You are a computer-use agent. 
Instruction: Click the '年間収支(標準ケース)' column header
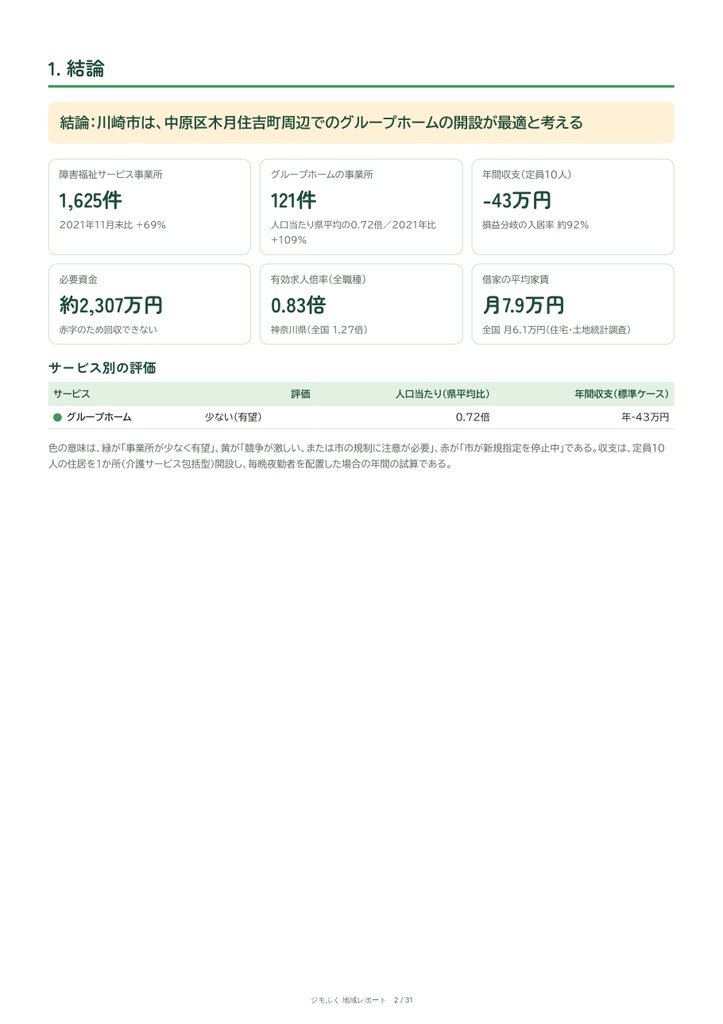[x=622, y=394]
